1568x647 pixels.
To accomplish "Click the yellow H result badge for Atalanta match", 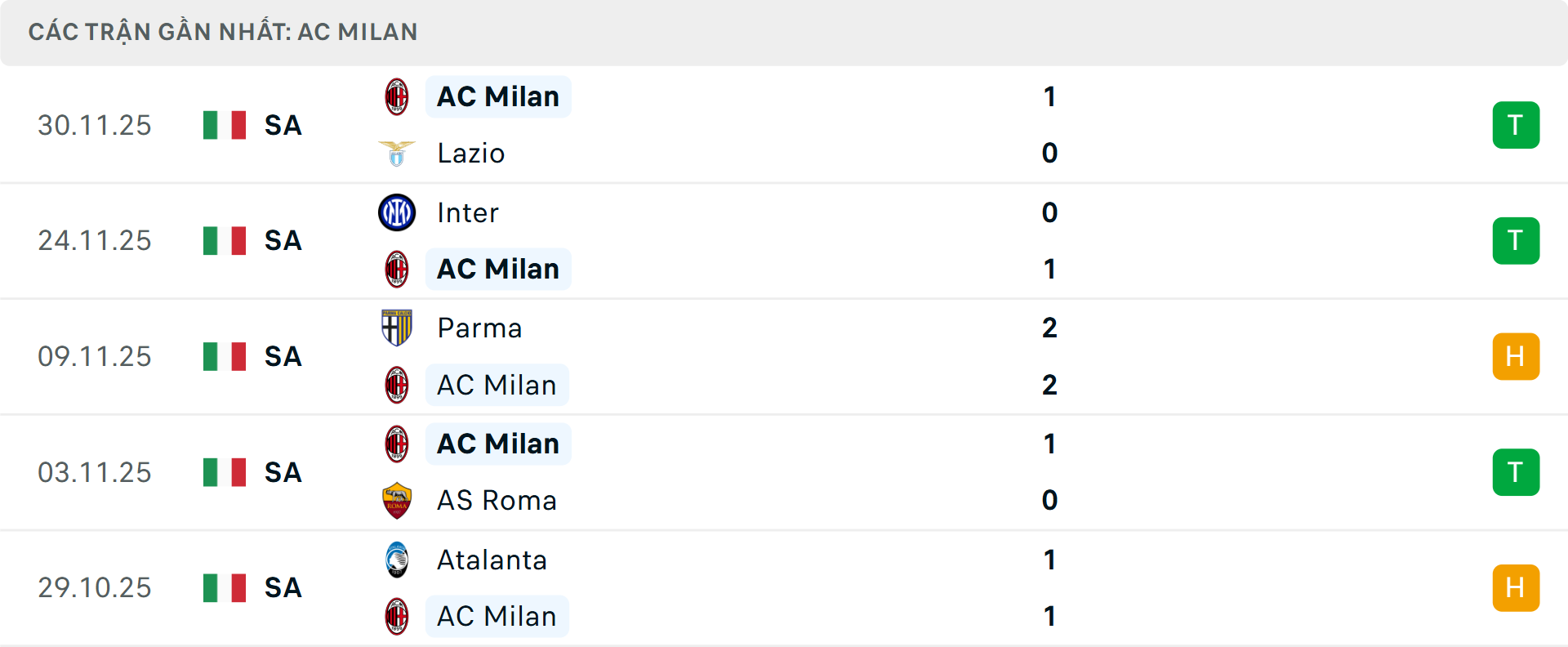I will pos(1516,587).
